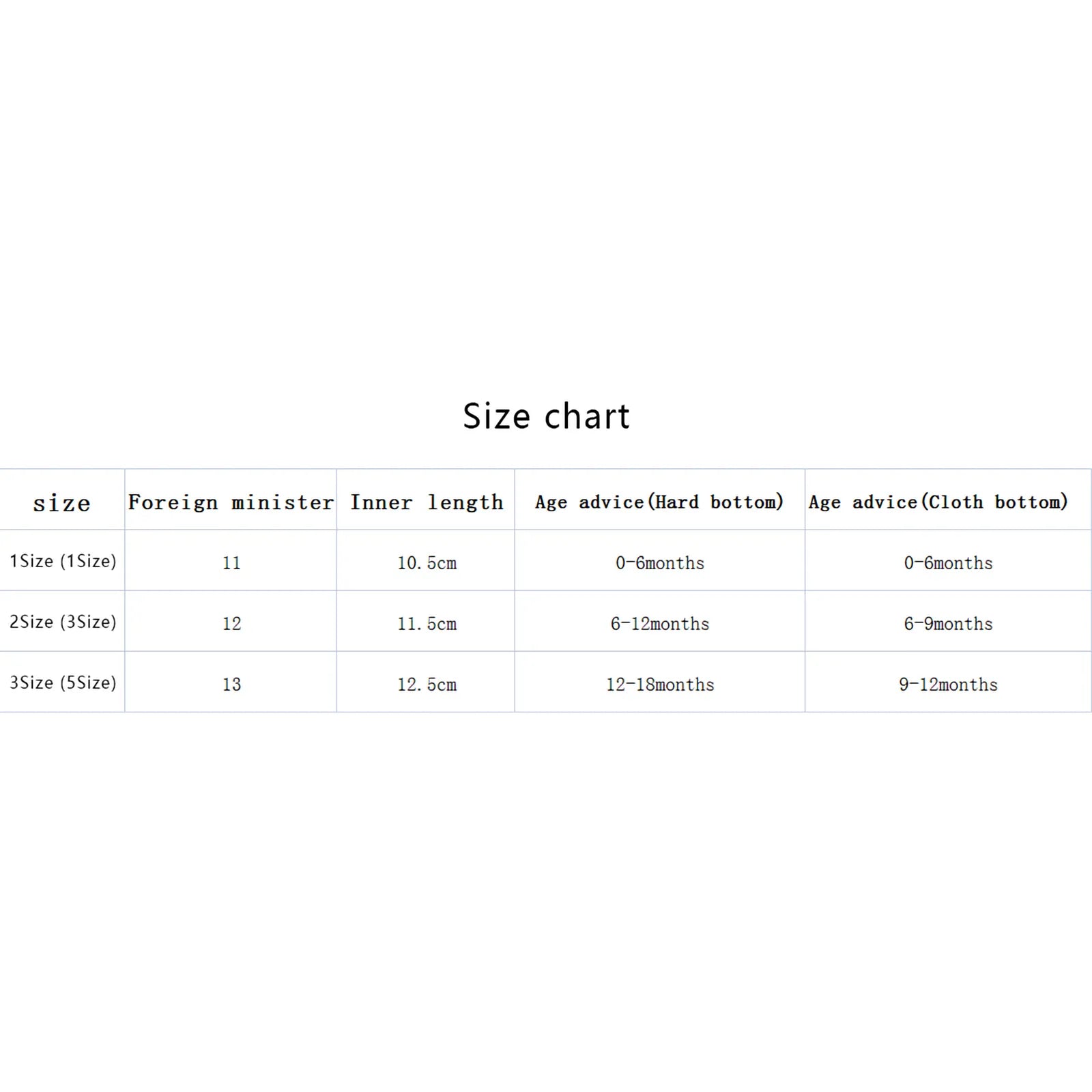Click the "12-18months" age cell
This screenshot has width=1092, height=1092.
pyautogui.click(x=660, y=685)
